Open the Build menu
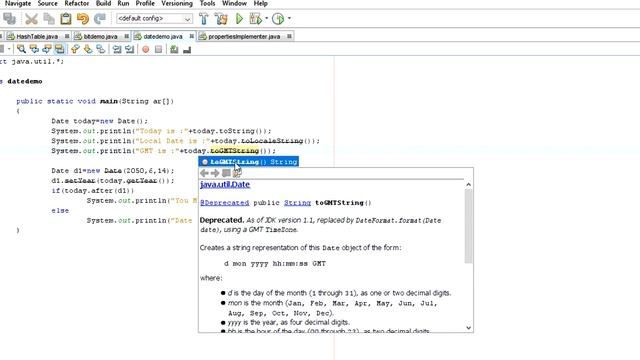The image size is (640, 360). [x=103, y=3]
